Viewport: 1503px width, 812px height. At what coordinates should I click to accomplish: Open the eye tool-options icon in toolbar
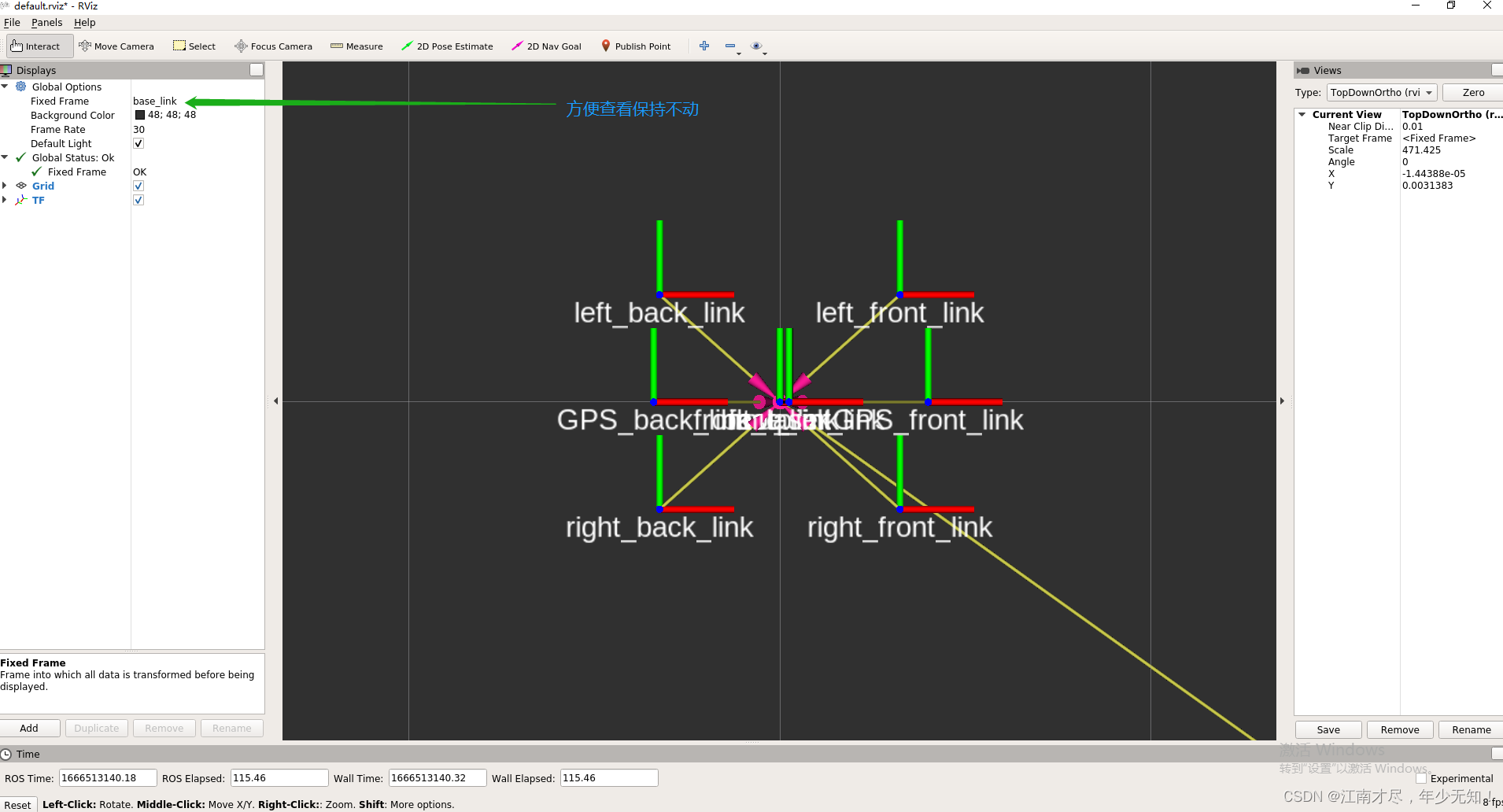(756, 46)
